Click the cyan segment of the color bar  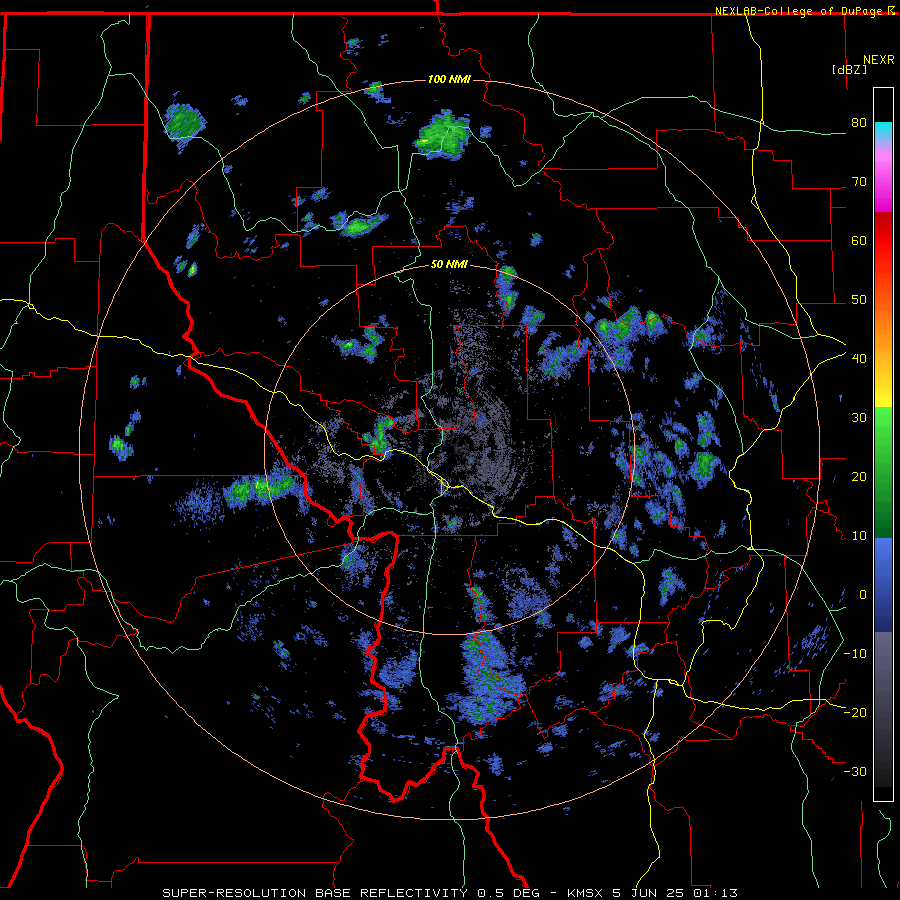[x=883, y=133]
